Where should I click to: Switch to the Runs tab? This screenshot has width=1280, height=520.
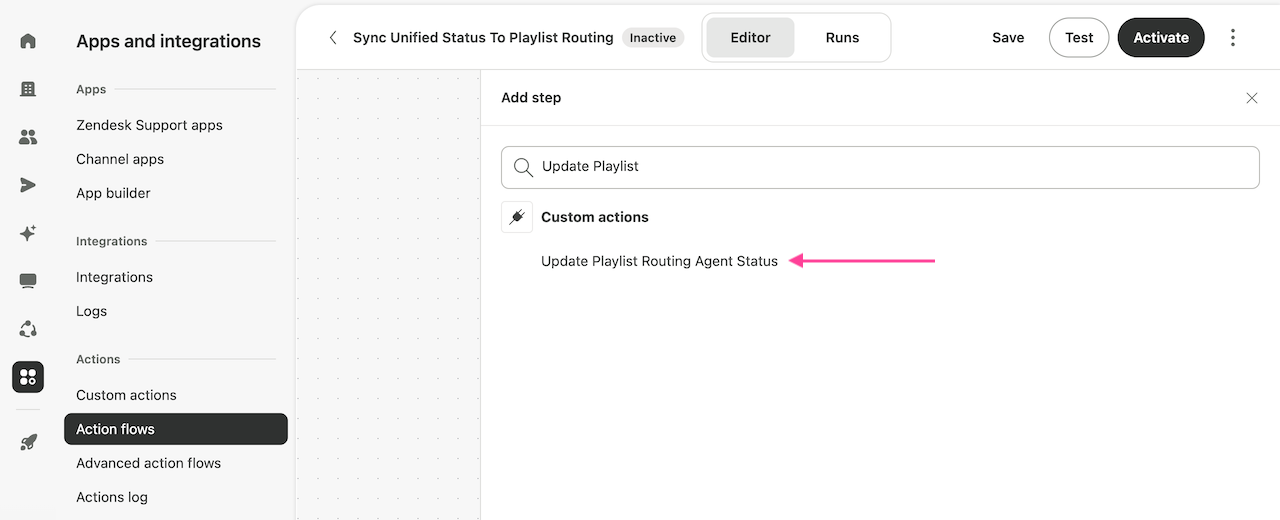tap(842, 38)
